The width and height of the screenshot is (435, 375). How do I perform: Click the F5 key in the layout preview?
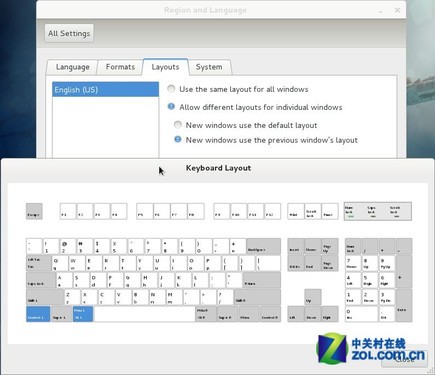point(145,211)
